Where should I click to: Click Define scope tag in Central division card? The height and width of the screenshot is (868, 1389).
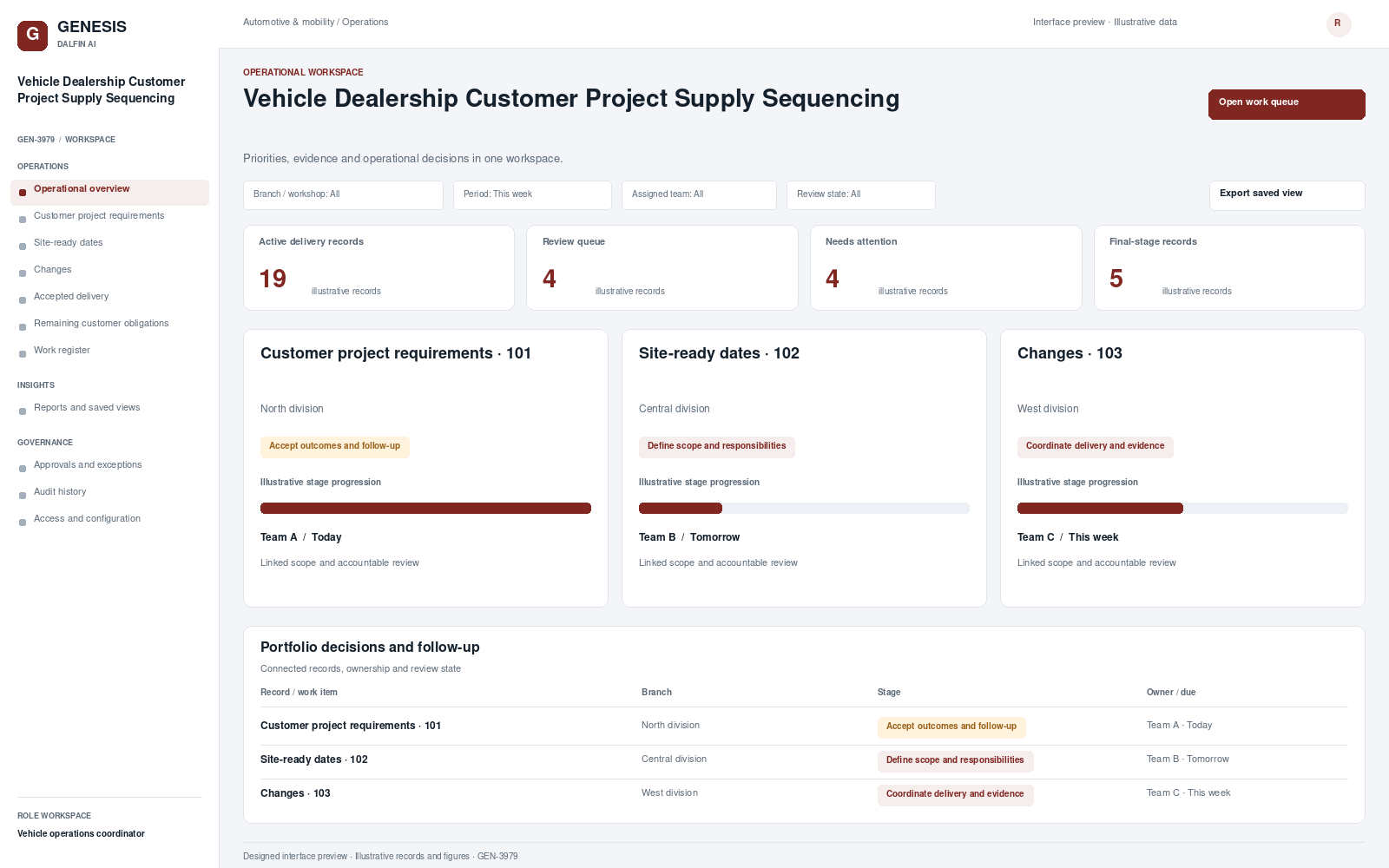point(717,447)
